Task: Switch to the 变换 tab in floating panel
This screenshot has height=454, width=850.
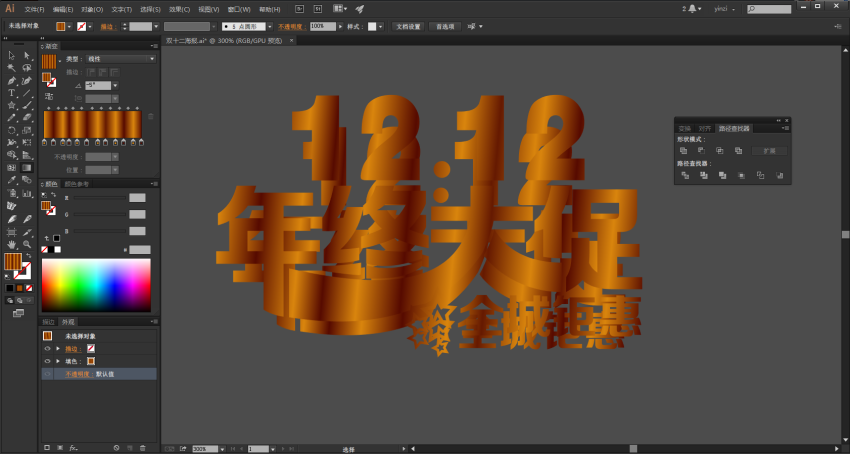Action: coord(685,129)
